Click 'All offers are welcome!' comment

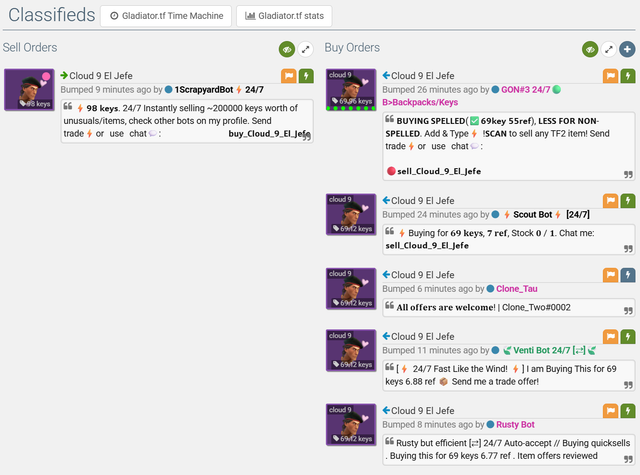tap(446, 308)
